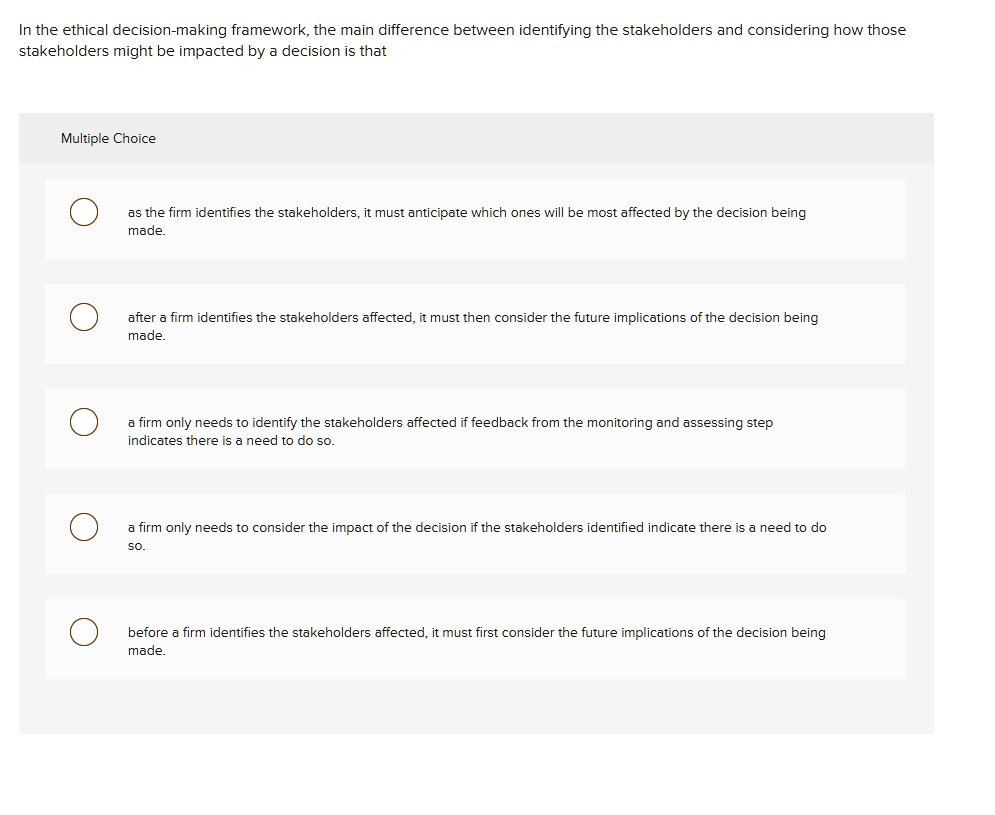Click the answer mentioning monitoring and assessing step

(450, 431)
